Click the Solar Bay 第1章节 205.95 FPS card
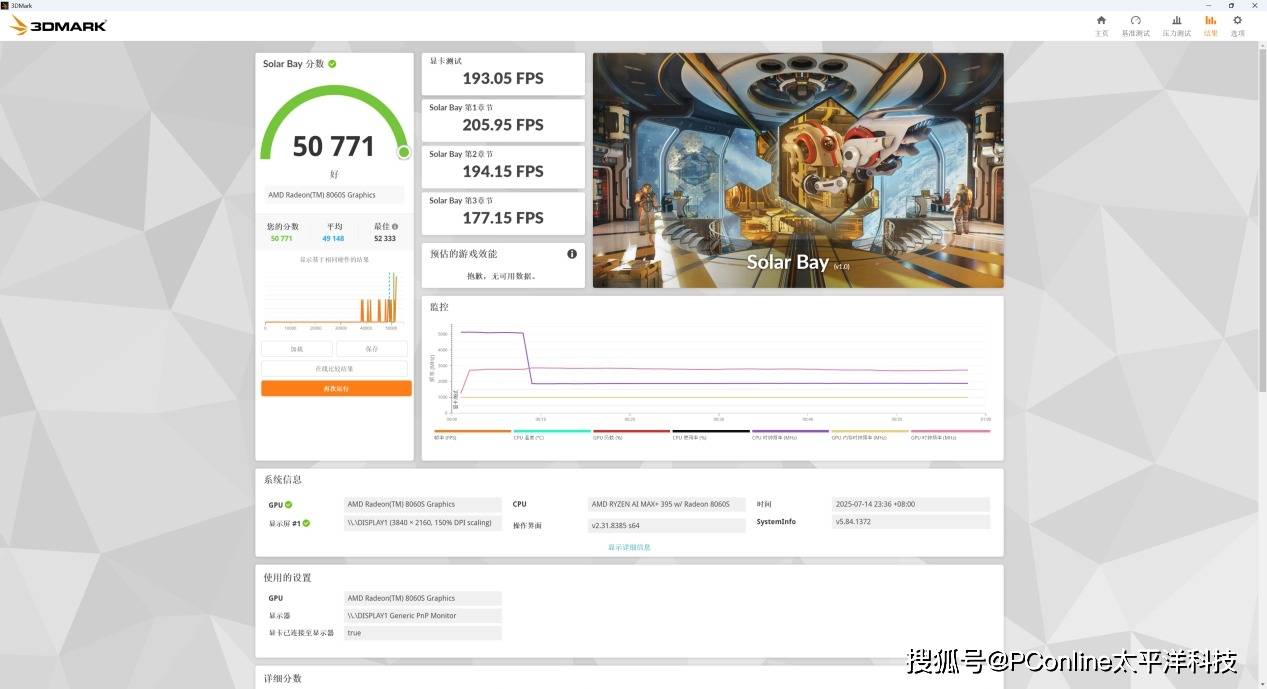Screen dimensions: 1267x689 pos(503,119)
